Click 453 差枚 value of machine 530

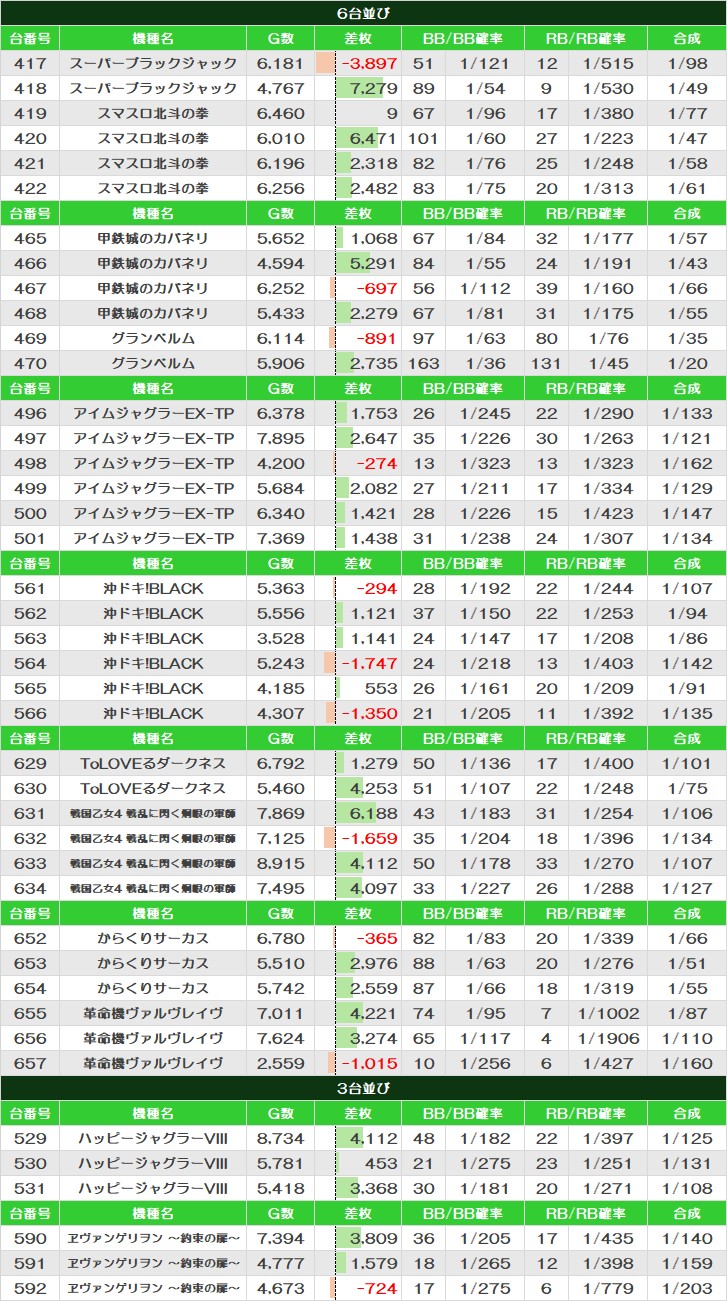coord(382,1163)
